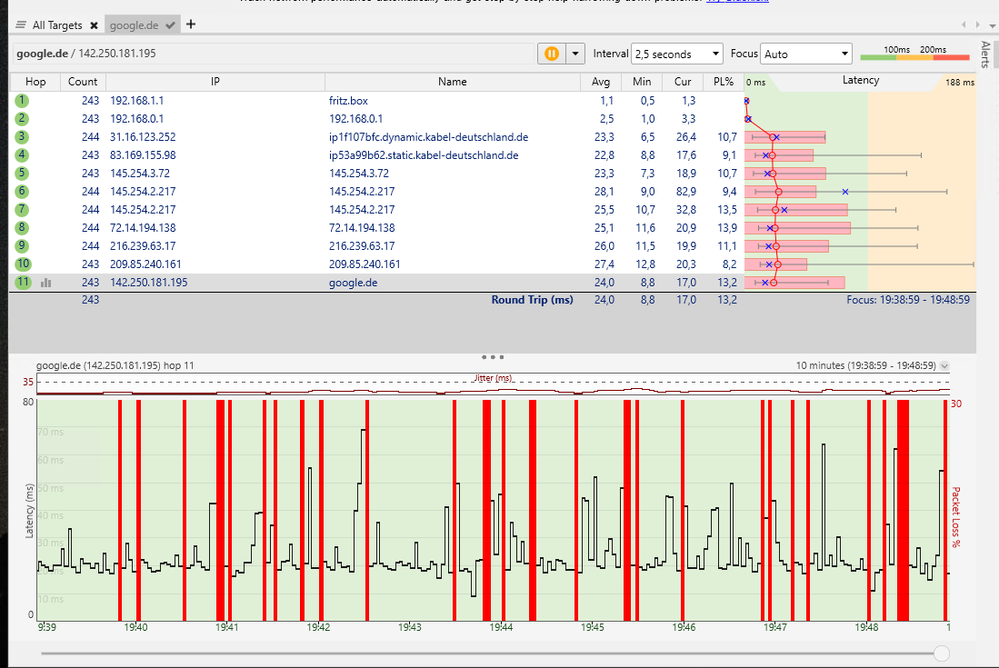The height and width of the screenshot is (668, 999).
Task: Select hop 7 green circle icon
Action: (x=22, y=210)
